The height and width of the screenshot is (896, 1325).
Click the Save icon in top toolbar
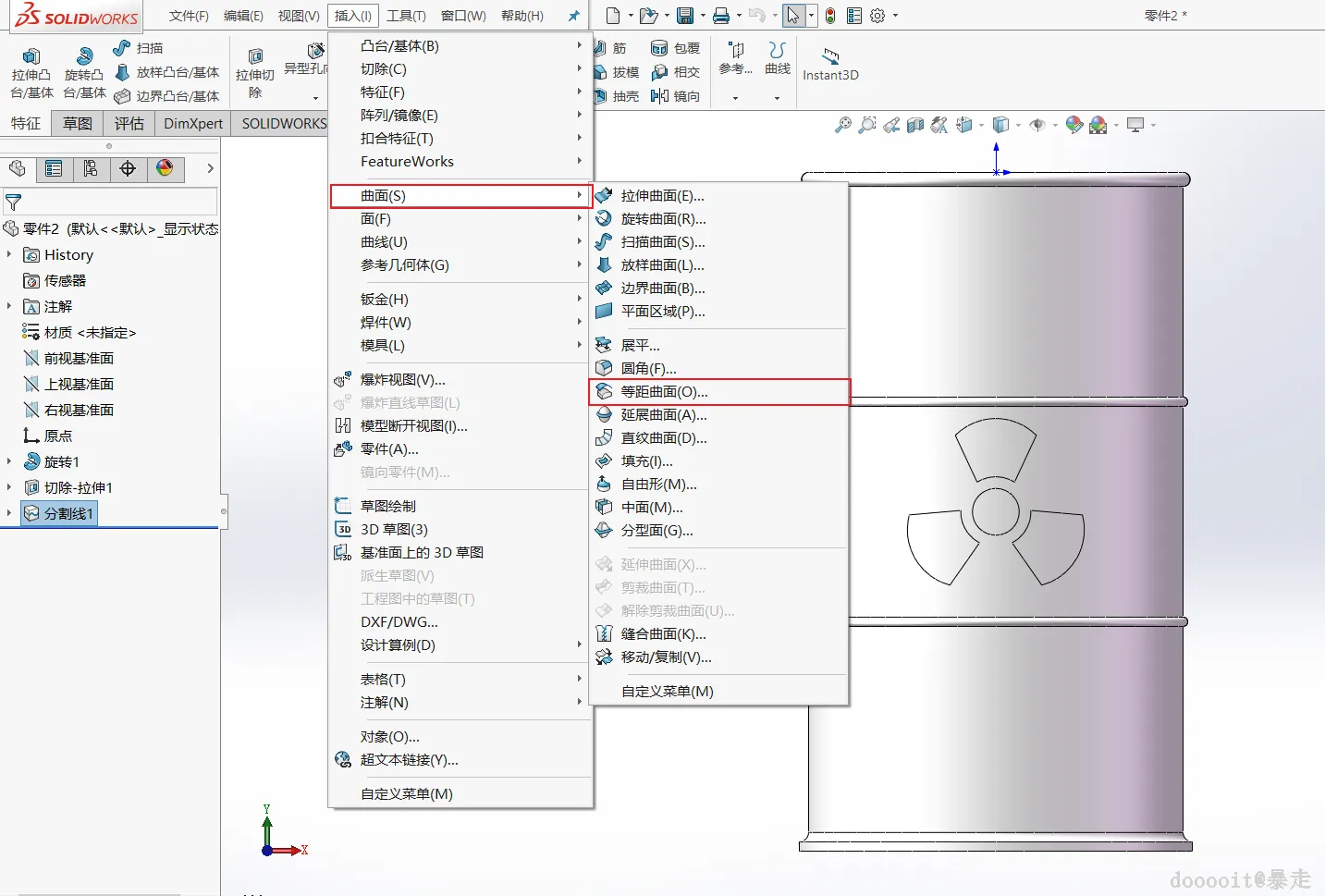[685, 16]
